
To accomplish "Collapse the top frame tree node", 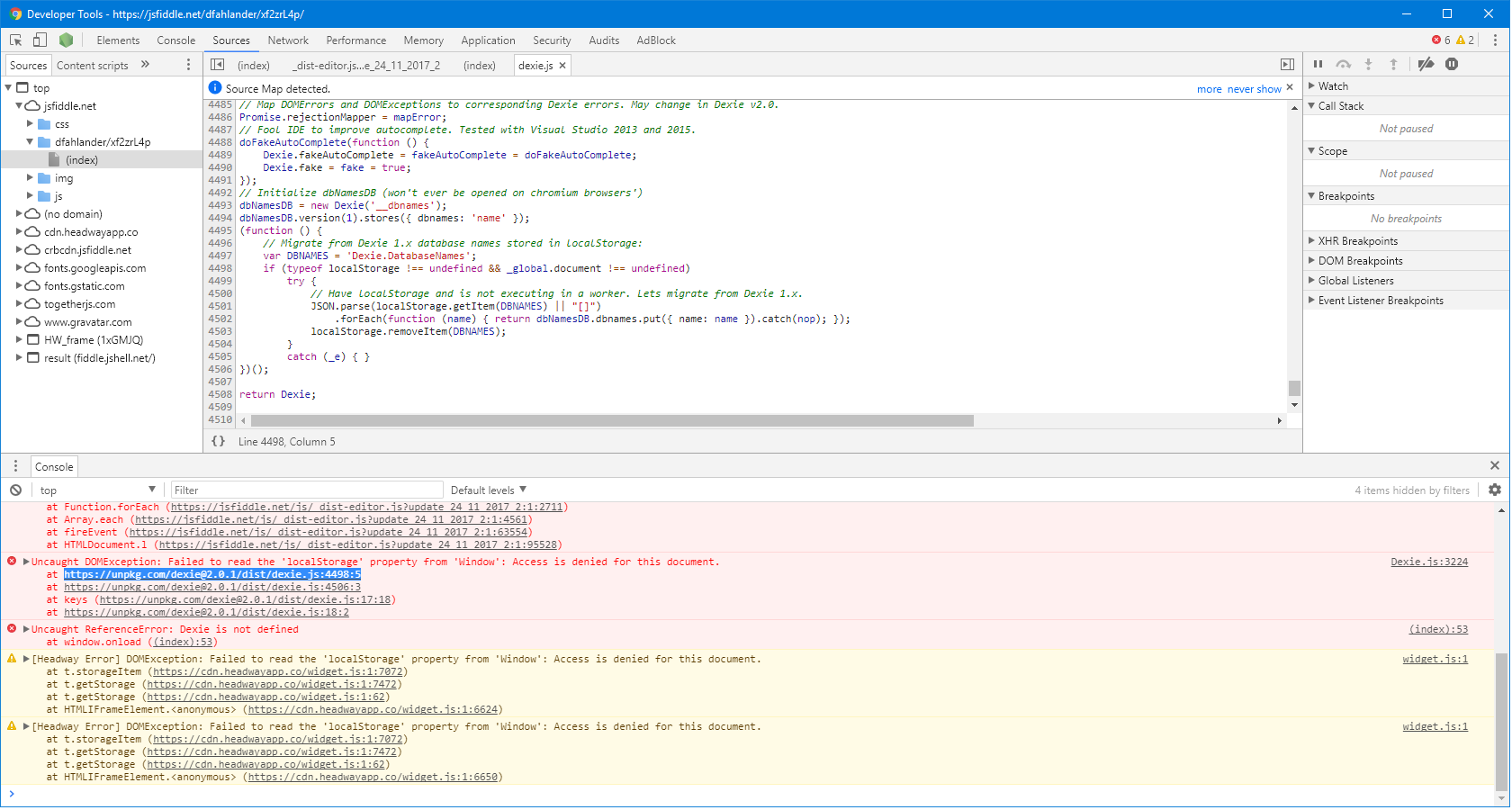I will tap(9, 87).
